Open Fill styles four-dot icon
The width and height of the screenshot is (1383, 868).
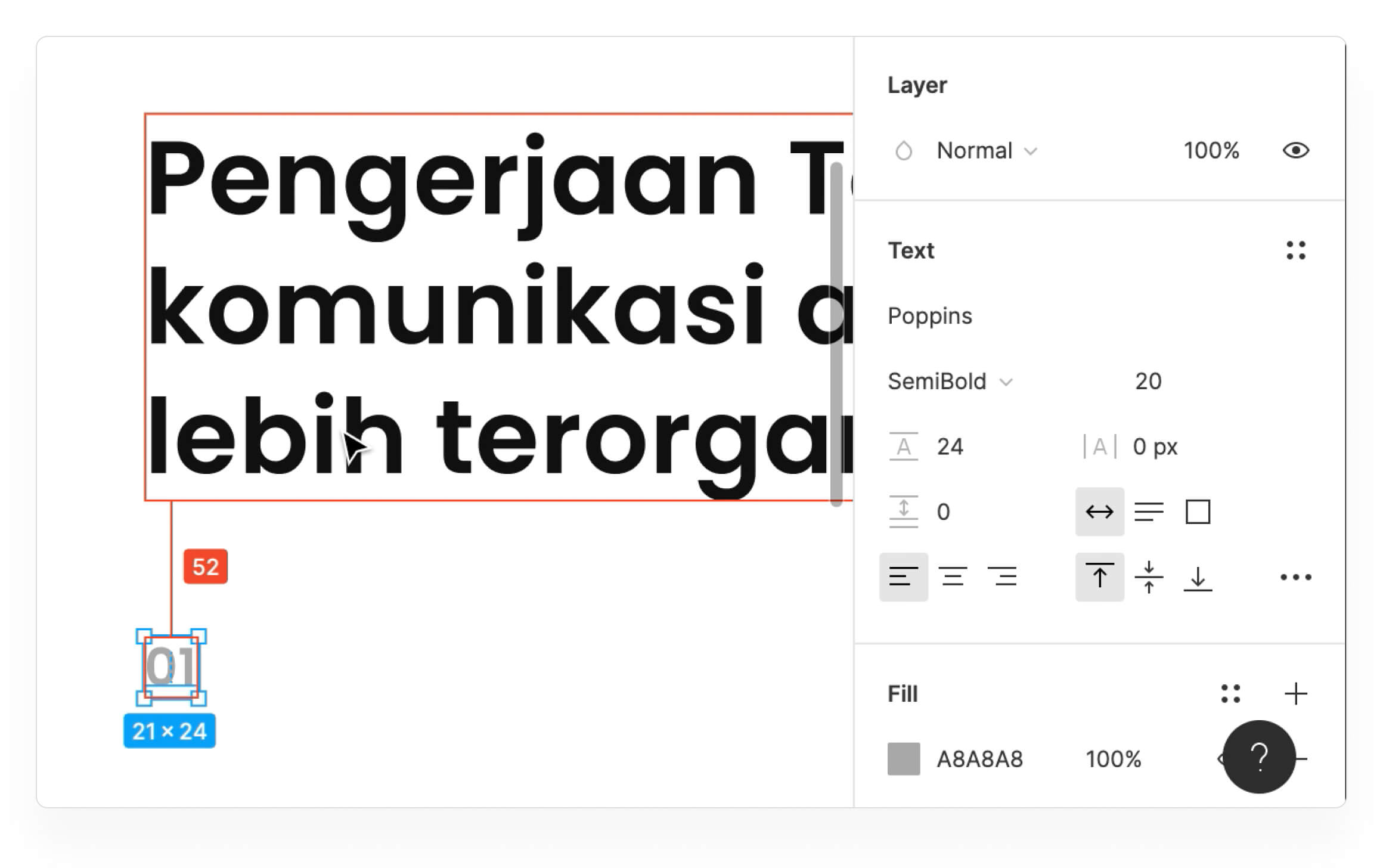[1230, 693]
